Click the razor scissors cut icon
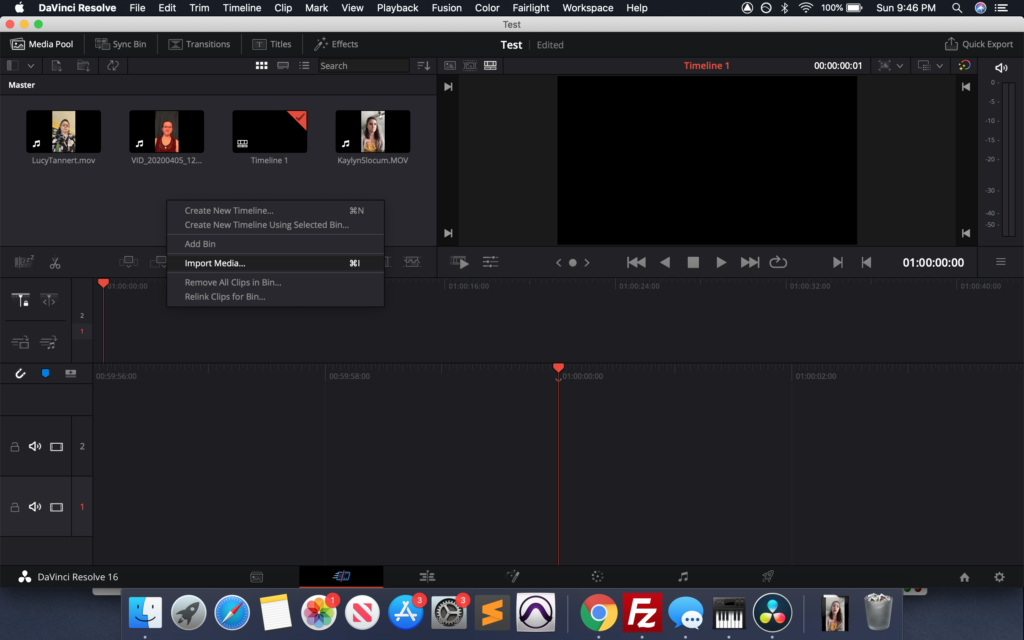 coord(55,263)
